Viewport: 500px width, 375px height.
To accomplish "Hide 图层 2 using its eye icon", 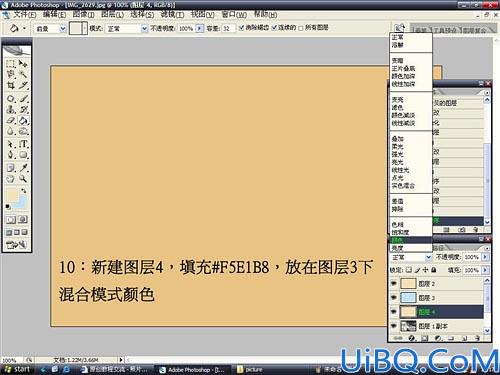I will coord(394,283).
